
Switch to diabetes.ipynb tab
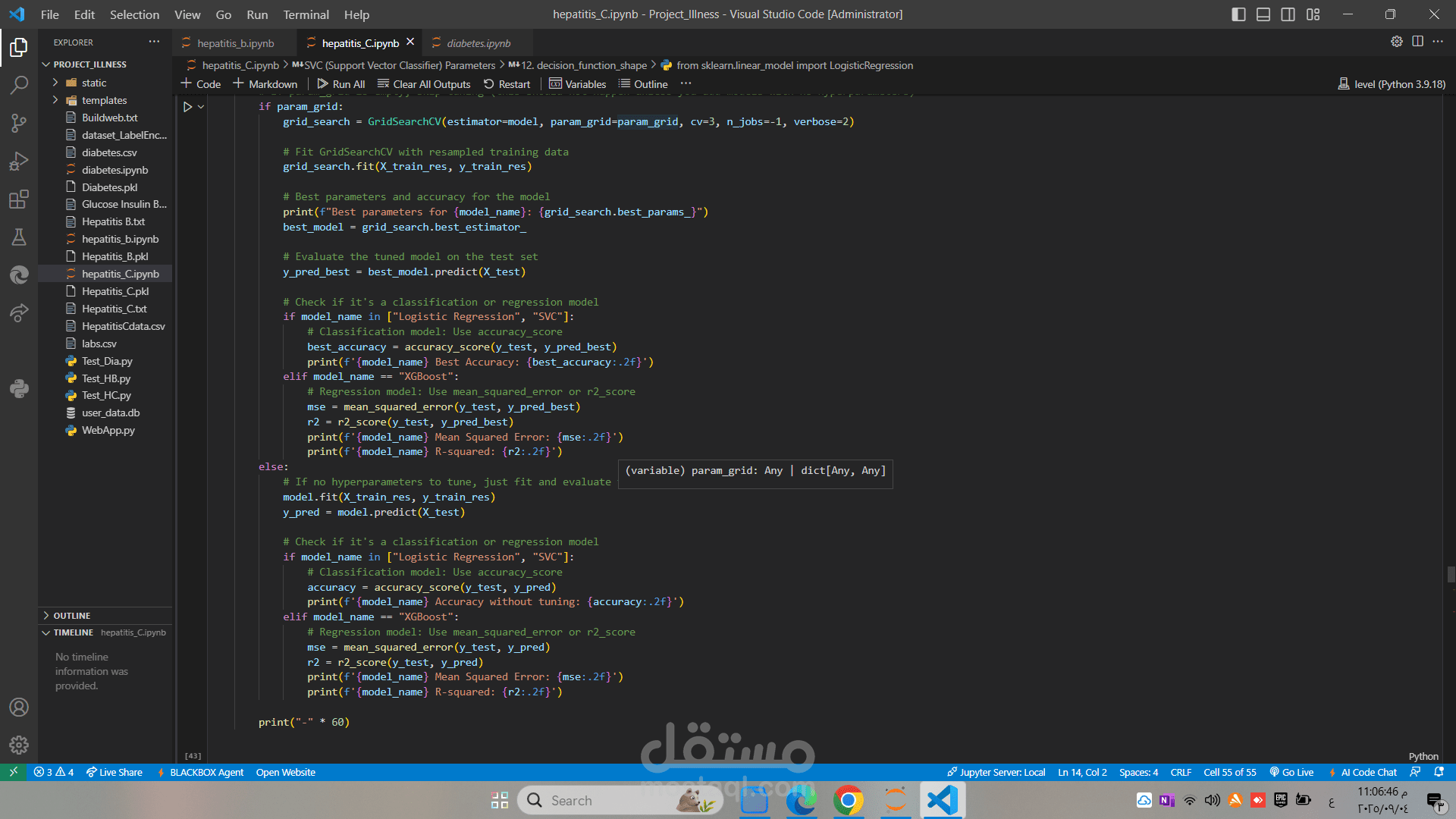coord(478,43)
